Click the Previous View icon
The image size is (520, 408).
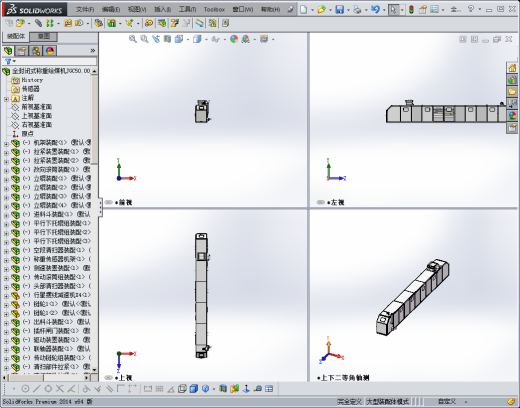(156, 39)
